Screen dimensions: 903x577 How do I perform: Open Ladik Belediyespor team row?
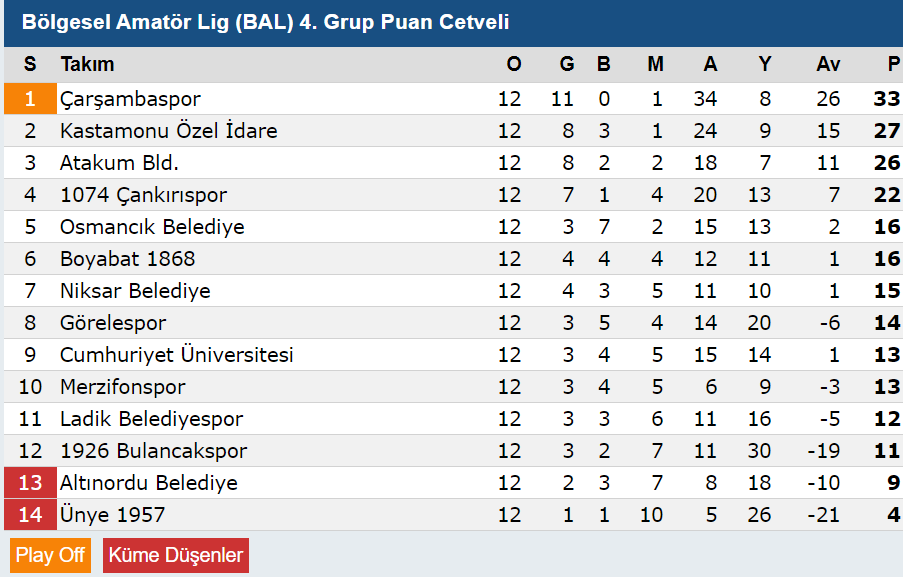[x=453, y=419]
